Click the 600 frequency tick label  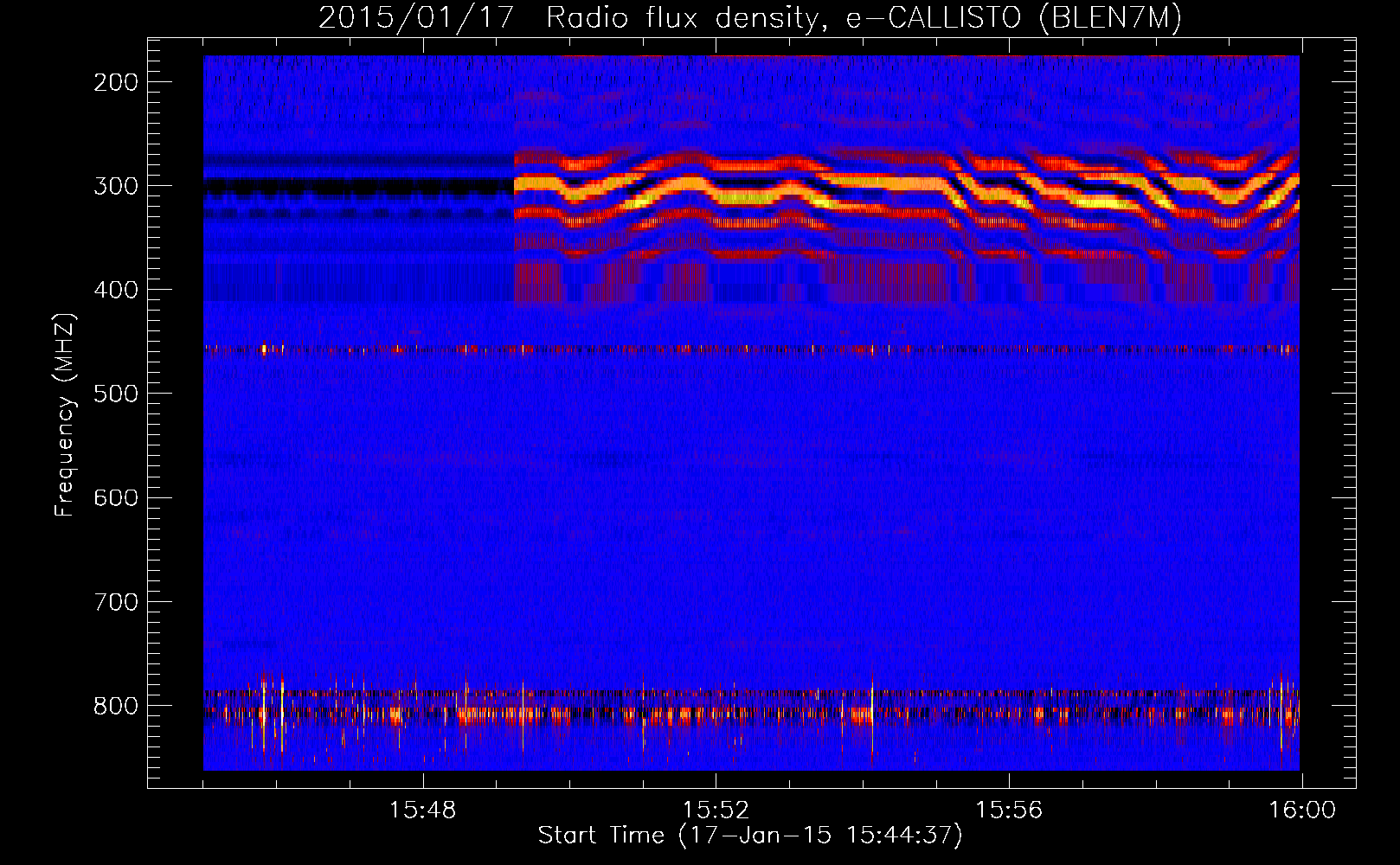pos(116,497)
